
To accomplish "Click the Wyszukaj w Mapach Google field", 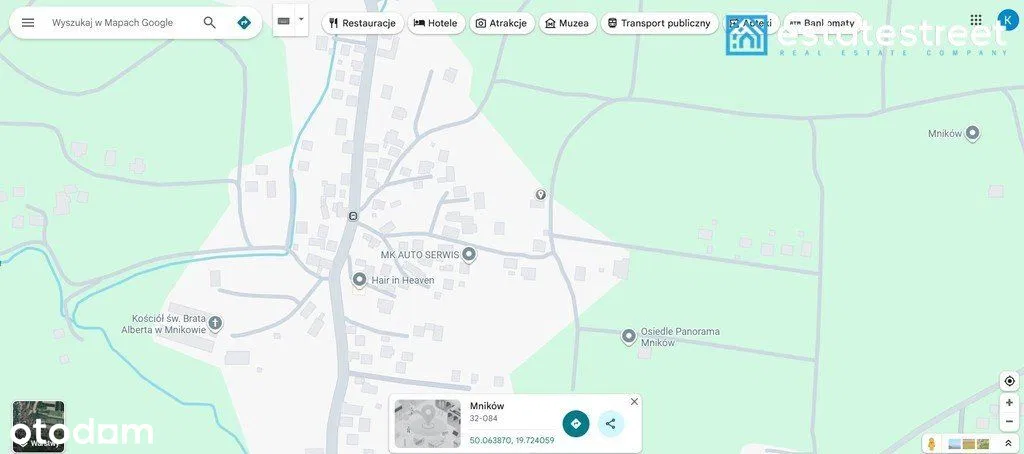I will [120, 22].
